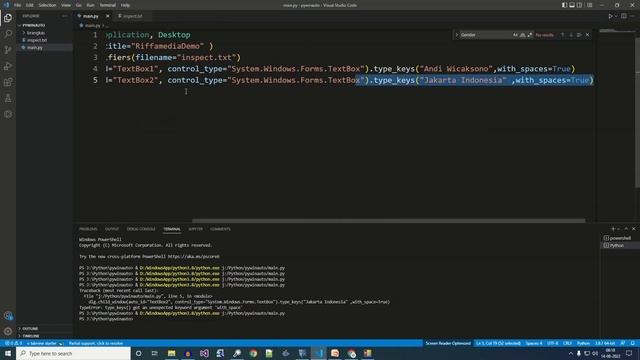Toggle Secondary Side Bar layout button
Screen dimensions: 640x360
580,5
